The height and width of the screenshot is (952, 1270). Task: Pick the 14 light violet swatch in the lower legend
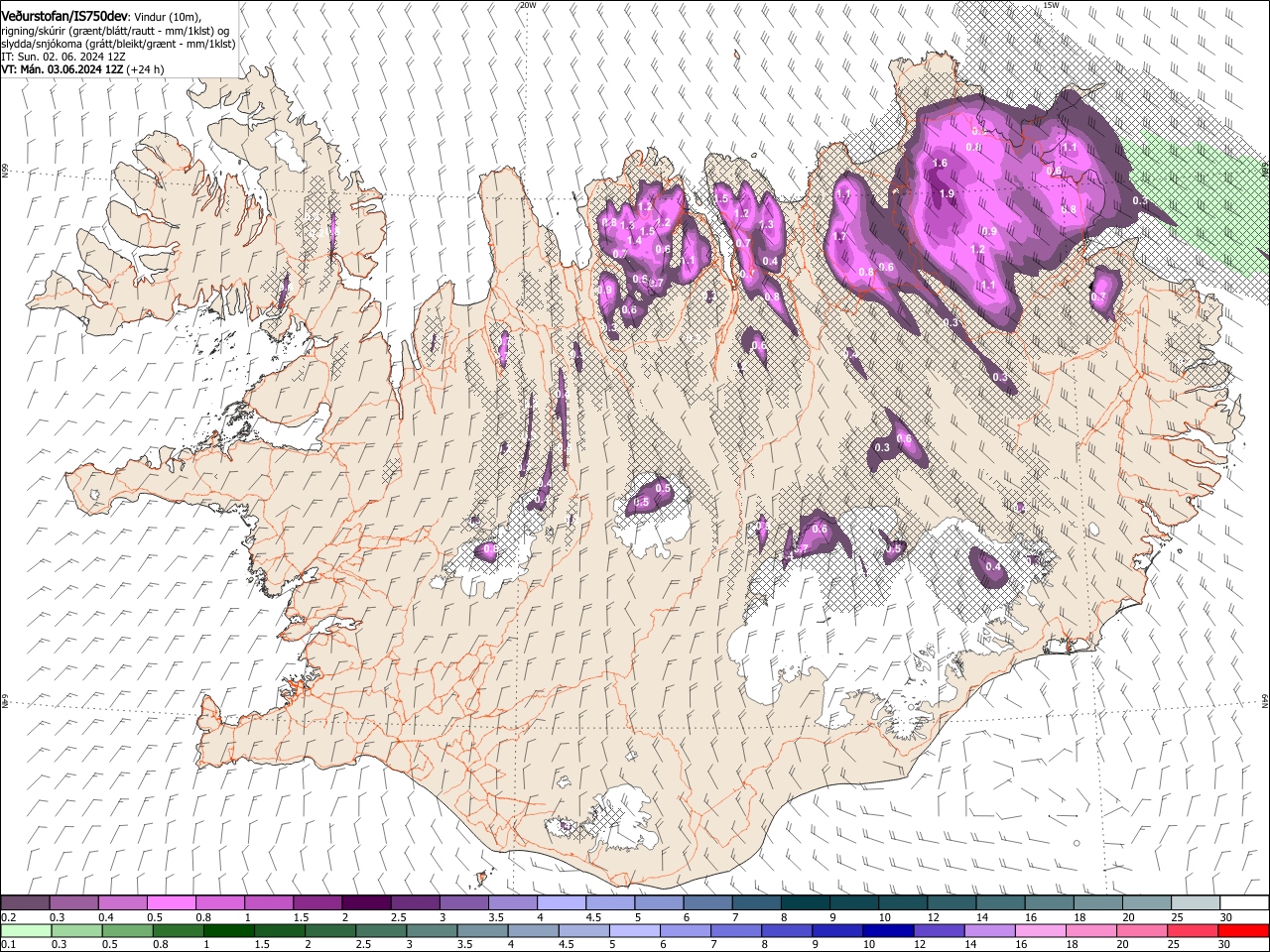[988, 930]
